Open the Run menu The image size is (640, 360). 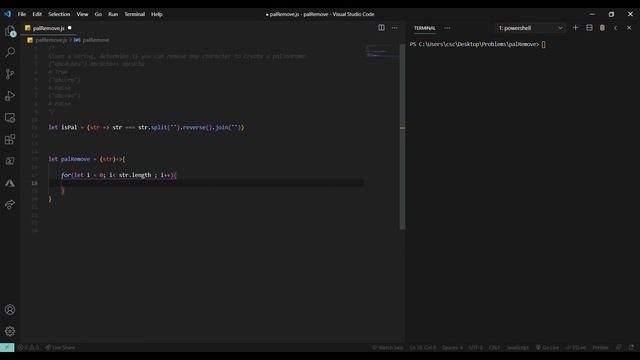click(113, 14)
